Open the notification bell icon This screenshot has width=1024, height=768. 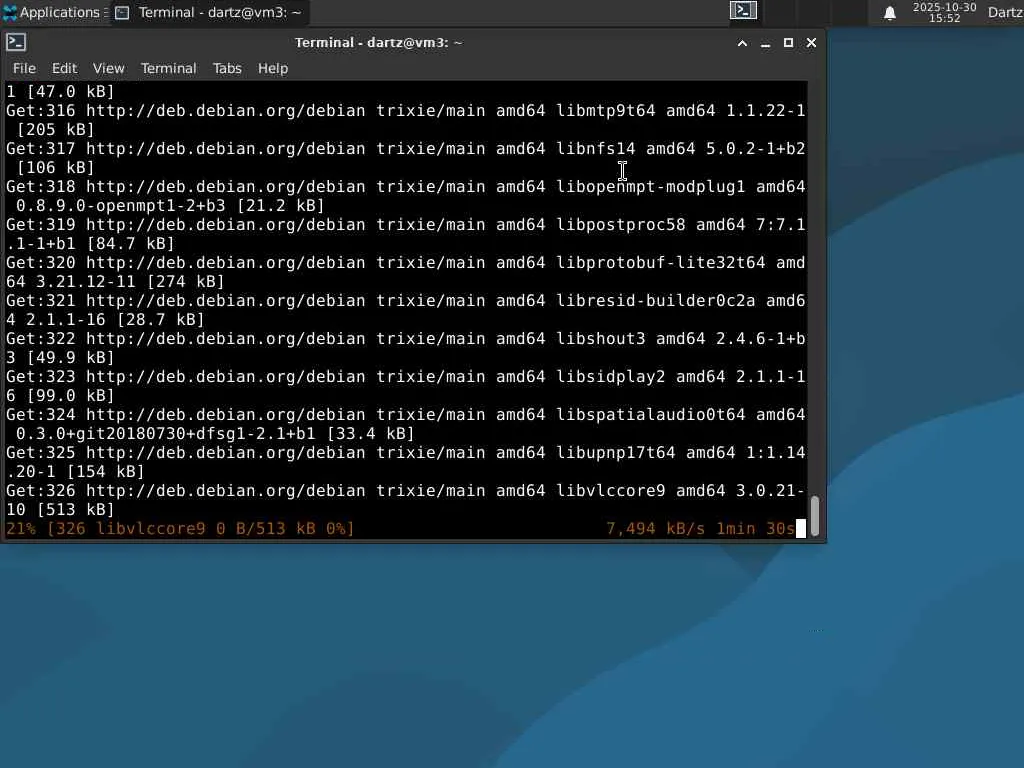coord(889,12)
